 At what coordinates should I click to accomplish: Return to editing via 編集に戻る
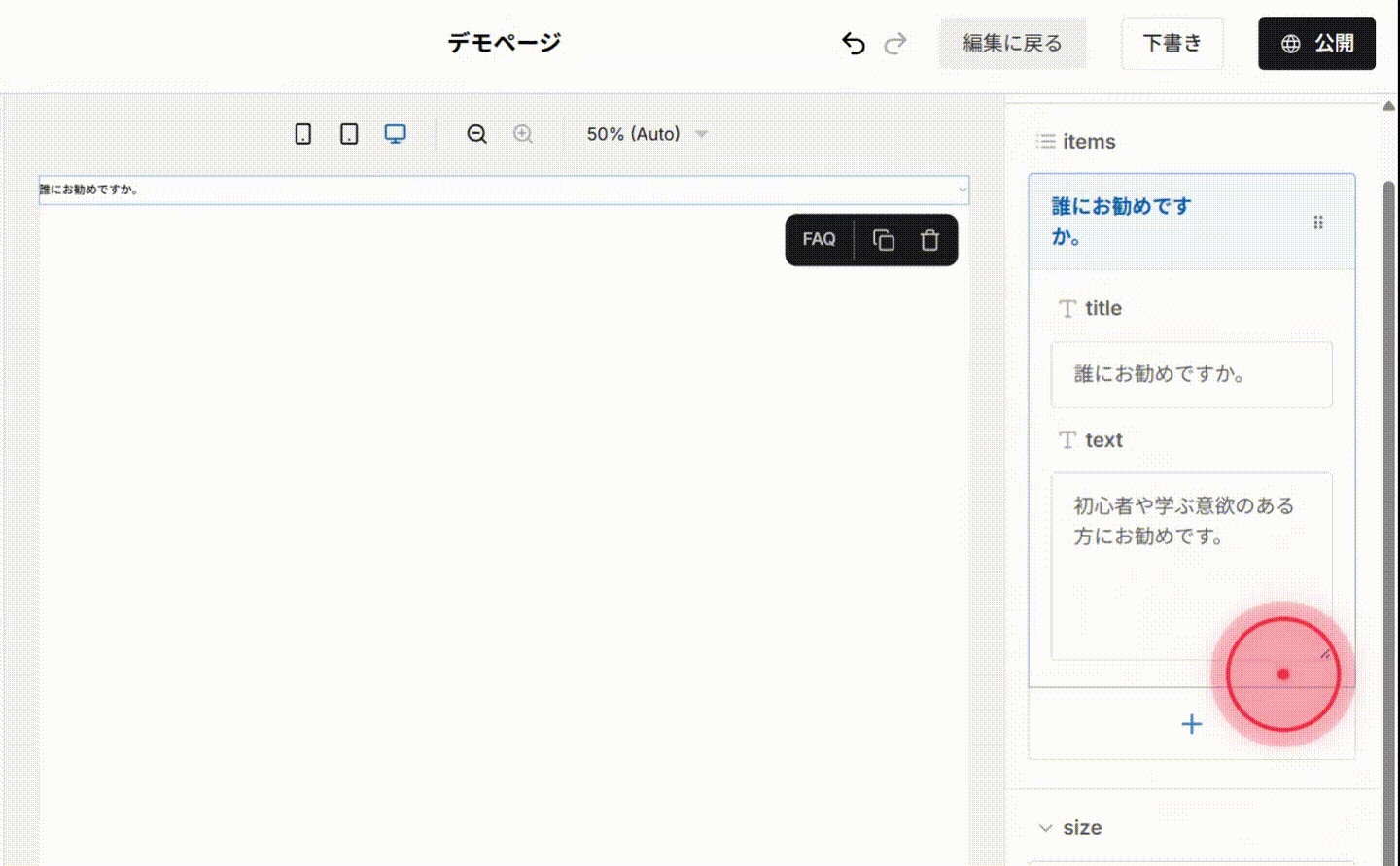(1012, 43)
